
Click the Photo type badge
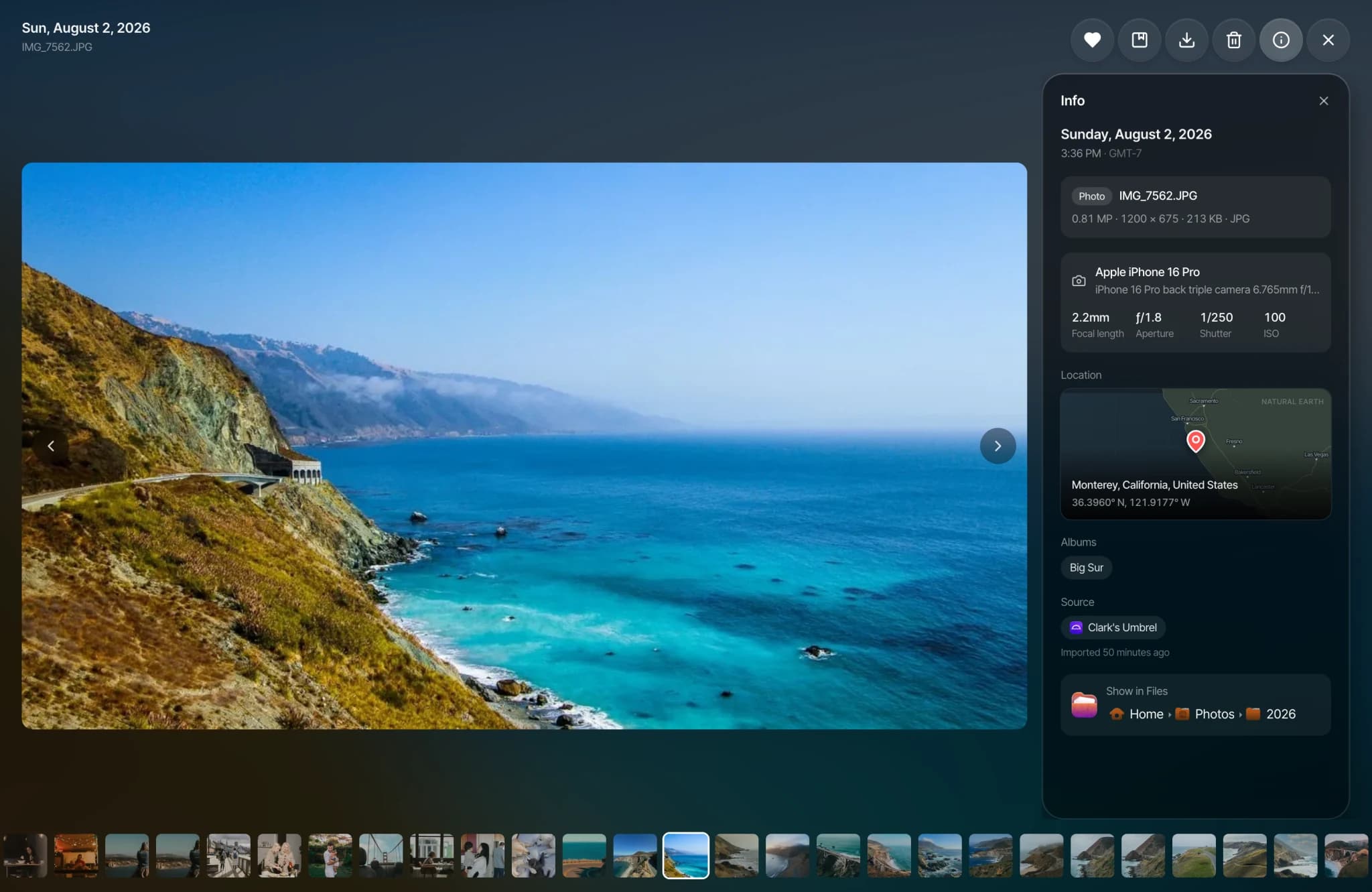[x=1091, y=196]
